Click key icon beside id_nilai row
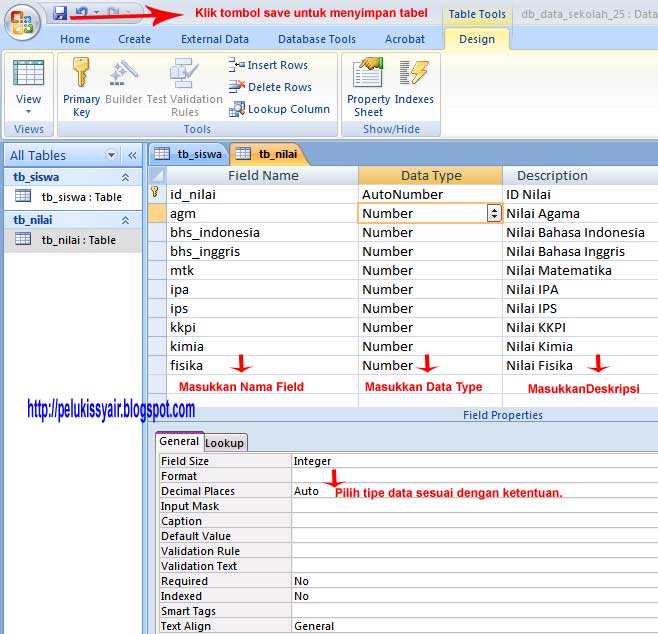Viewport: 658px width, 634px height. 155,192
